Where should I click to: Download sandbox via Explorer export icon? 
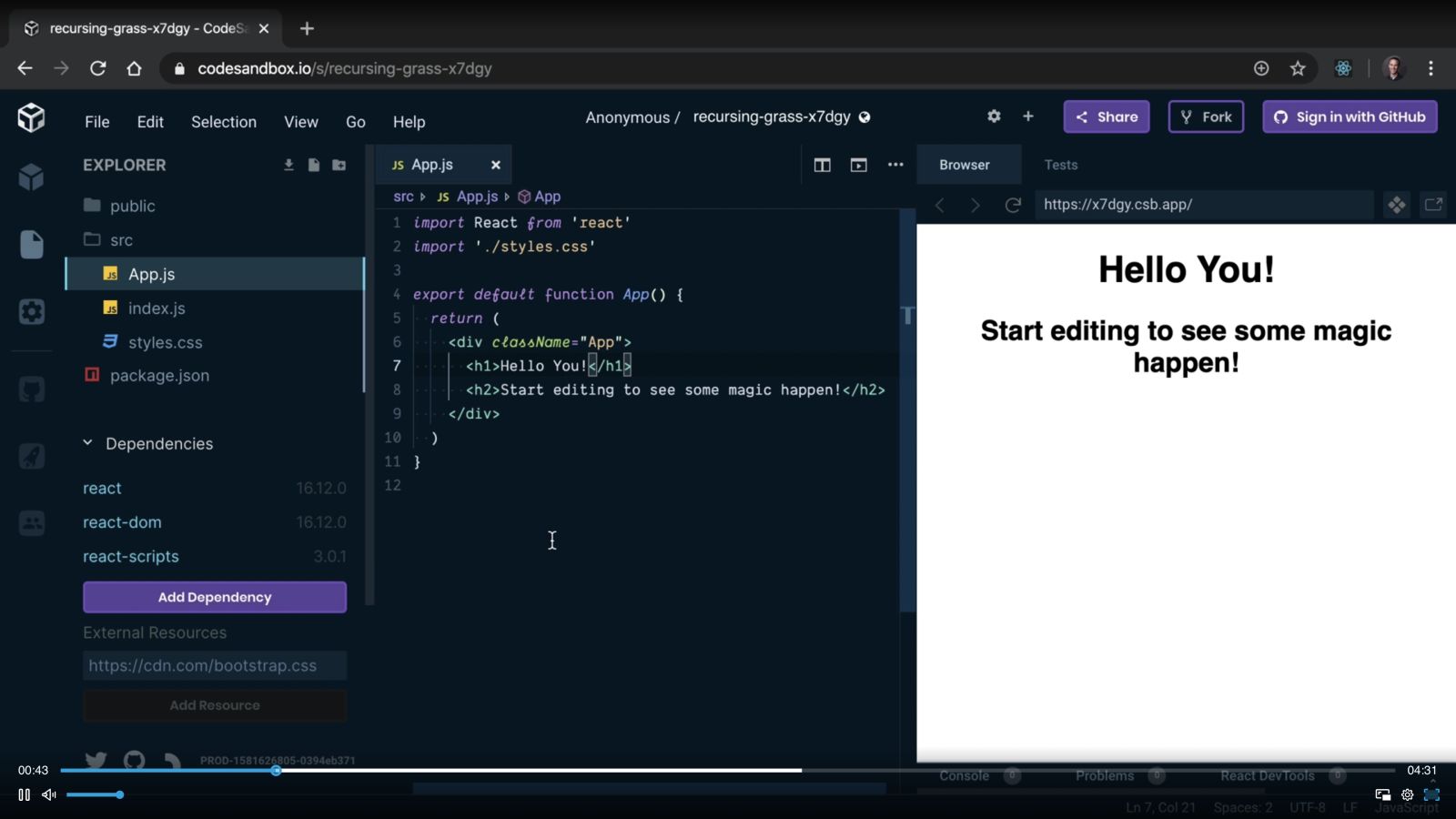(288, 165)
